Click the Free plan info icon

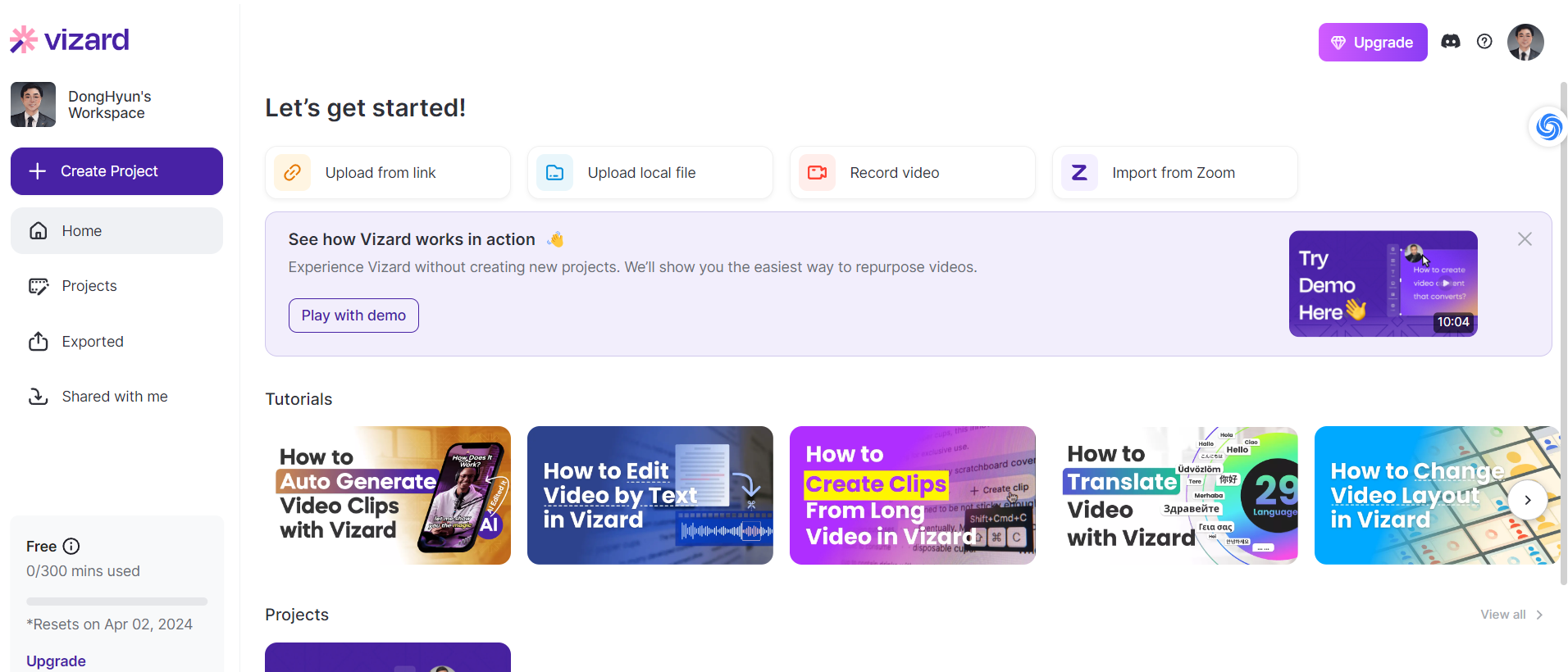coord(71,546)
